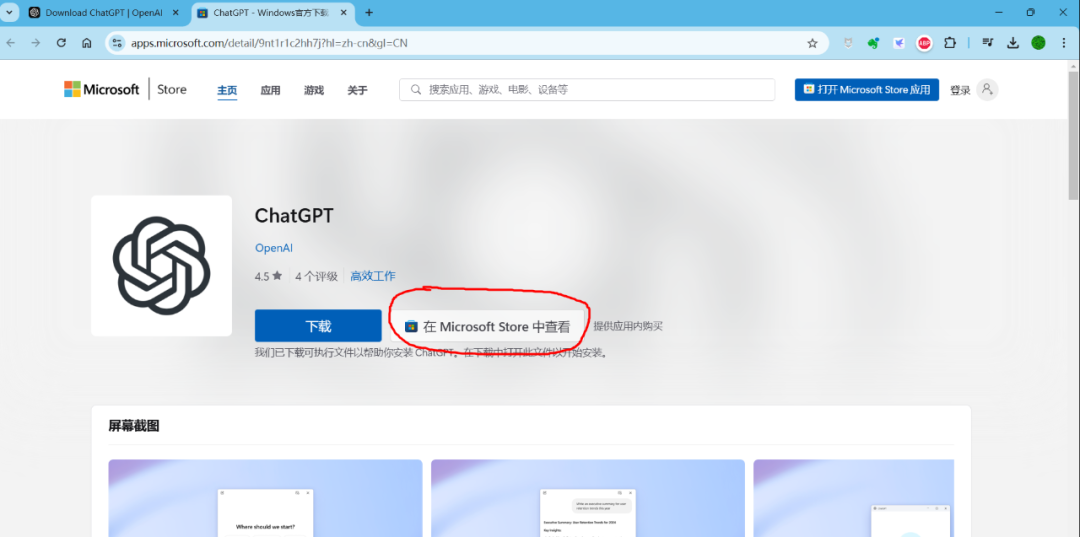Image resolution: width=1080 pixels, height=537 pixels.
Task: Expand the tab search dropdown arrow
Action: [x=10, y=13]
